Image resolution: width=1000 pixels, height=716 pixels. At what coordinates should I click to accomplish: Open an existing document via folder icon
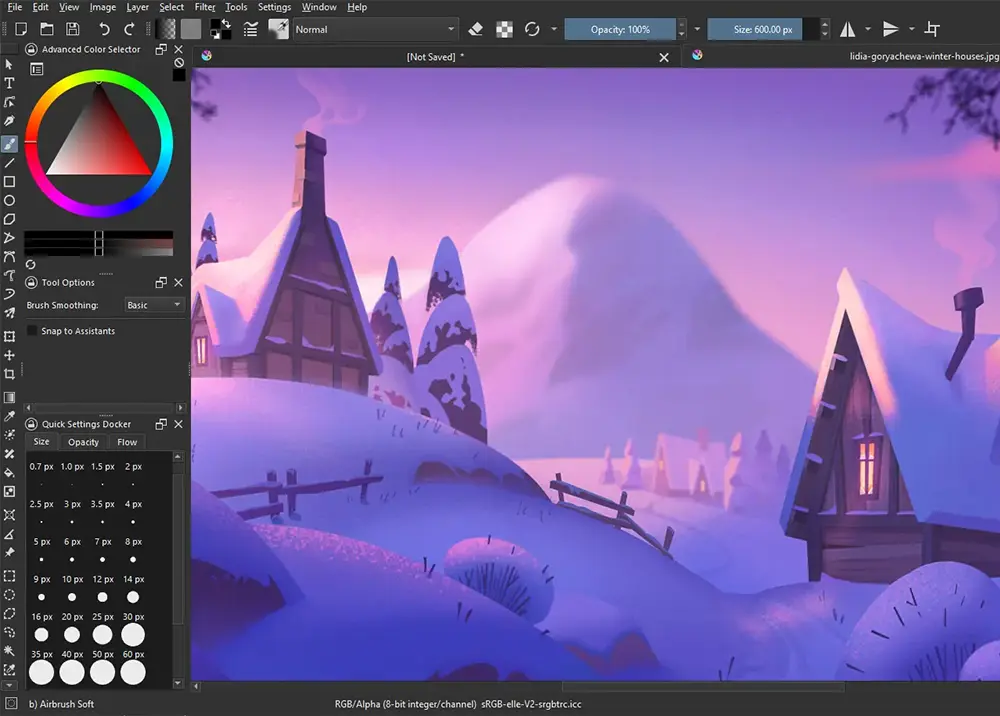pos(47,29)
